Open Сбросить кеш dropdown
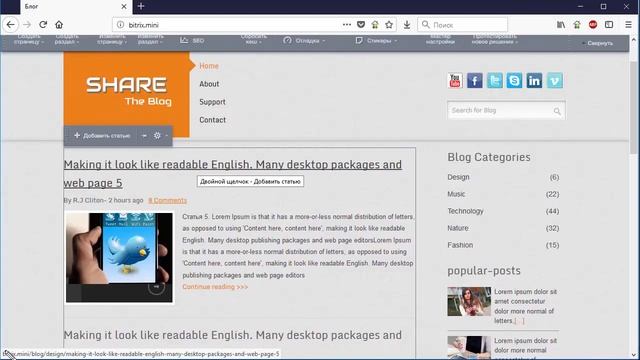 pyautogui.click(x=253, y=40)
